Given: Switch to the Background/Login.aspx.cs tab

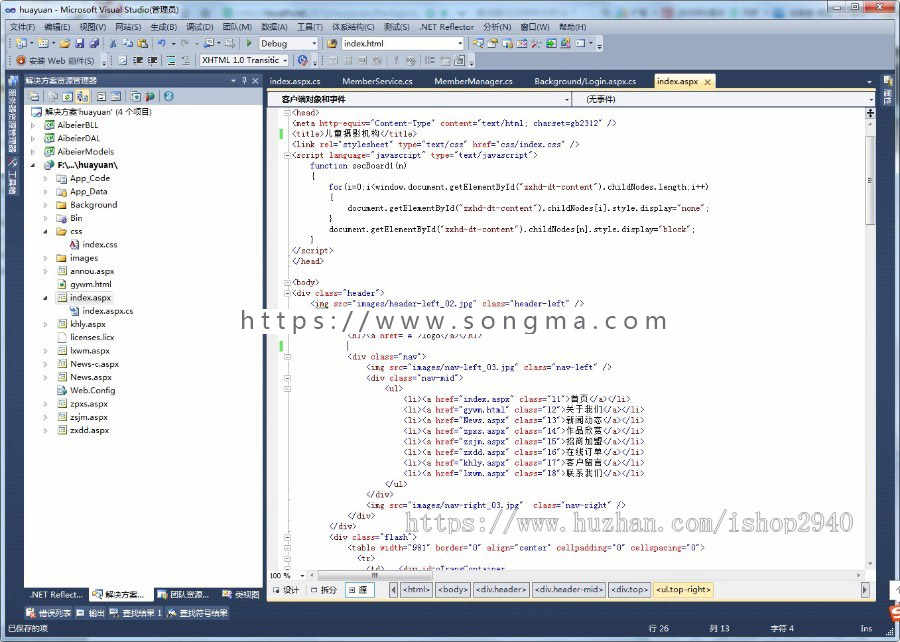Looking at the screenshot, I should point(585,81).
